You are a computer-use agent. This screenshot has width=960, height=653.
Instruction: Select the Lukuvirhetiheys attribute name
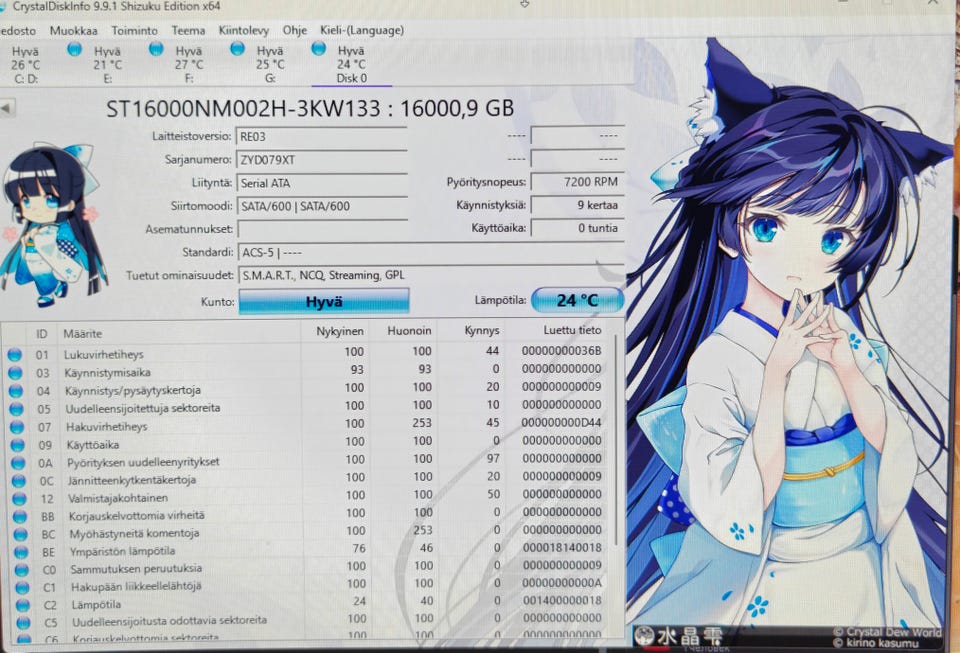coord(103,354)
